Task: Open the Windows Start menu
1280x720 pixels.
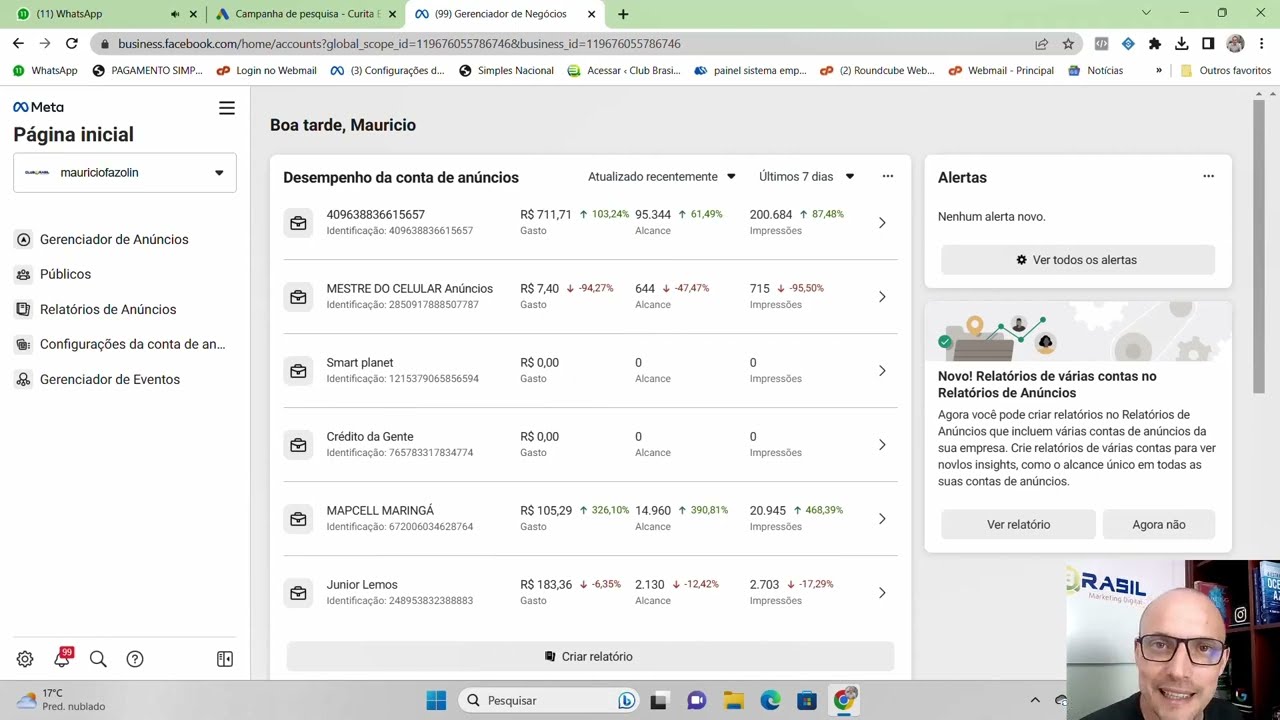Action: pyautogui.click(x=436, y=700)
